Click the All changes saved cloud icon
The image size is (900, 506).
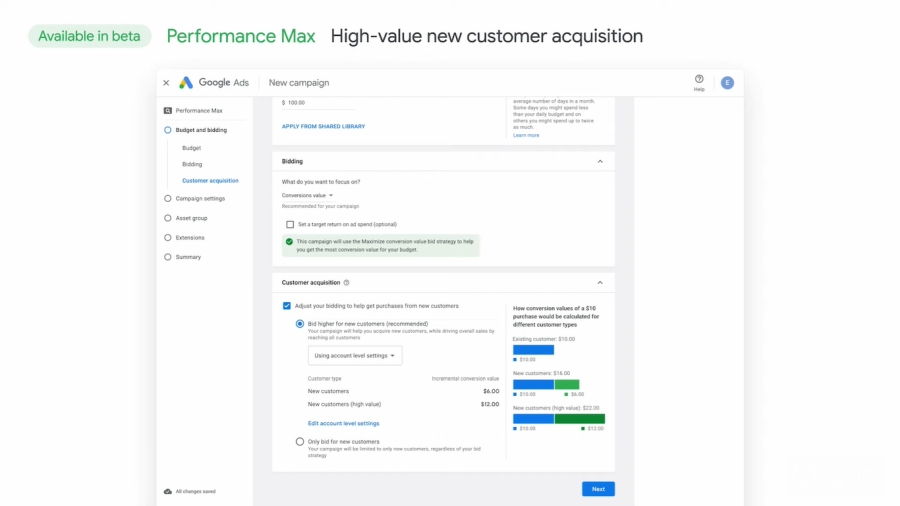point(168,491)
